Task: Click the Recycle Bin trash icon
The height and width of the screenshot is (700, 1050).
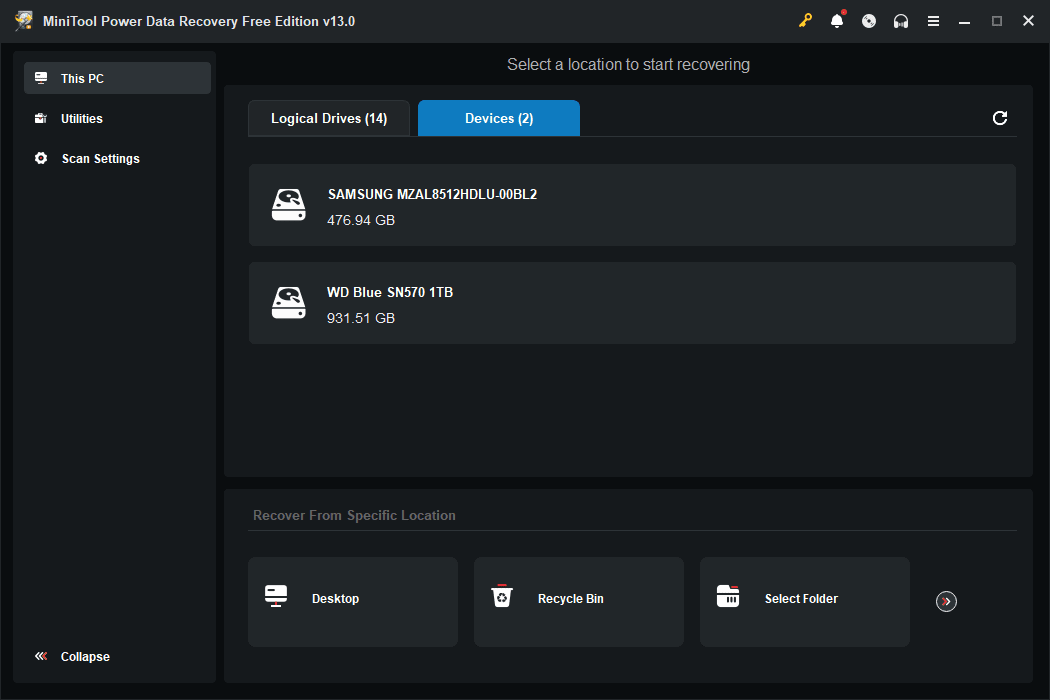Action: tap(502, 596)
